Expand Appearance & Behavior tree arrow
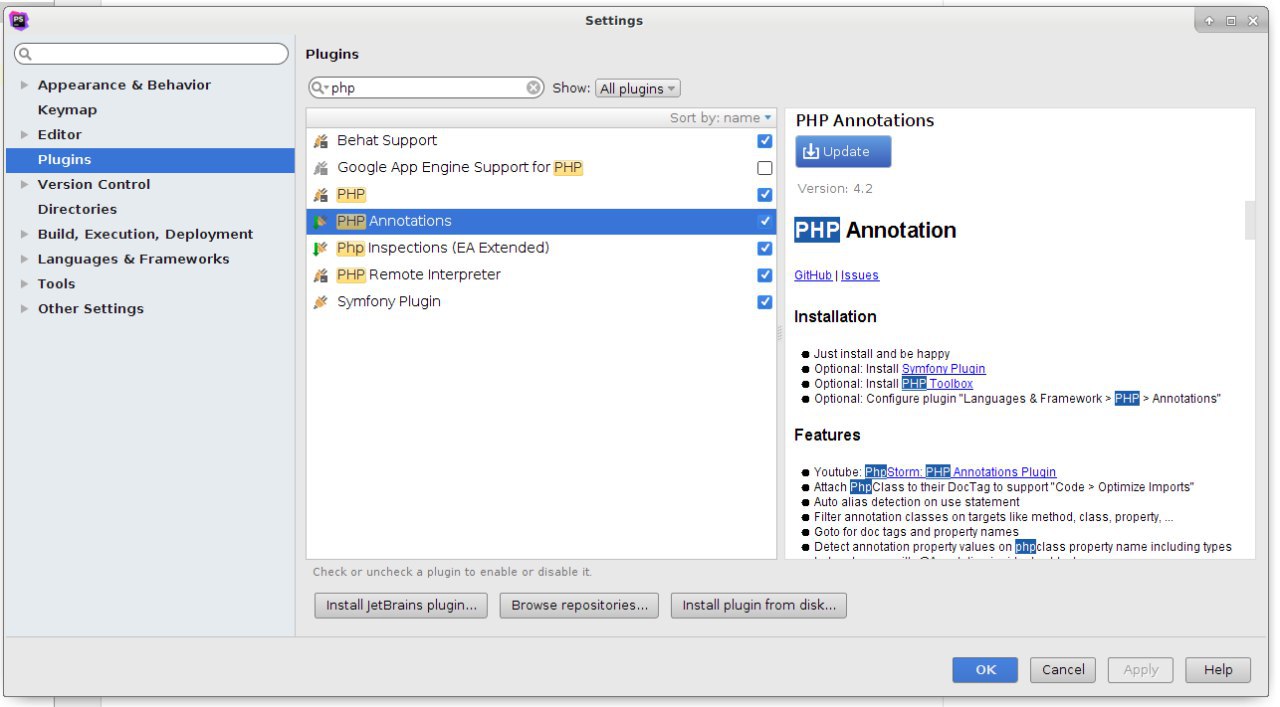Image resolution: width=1280 pixels, height=707 pixels. (24, 85)
